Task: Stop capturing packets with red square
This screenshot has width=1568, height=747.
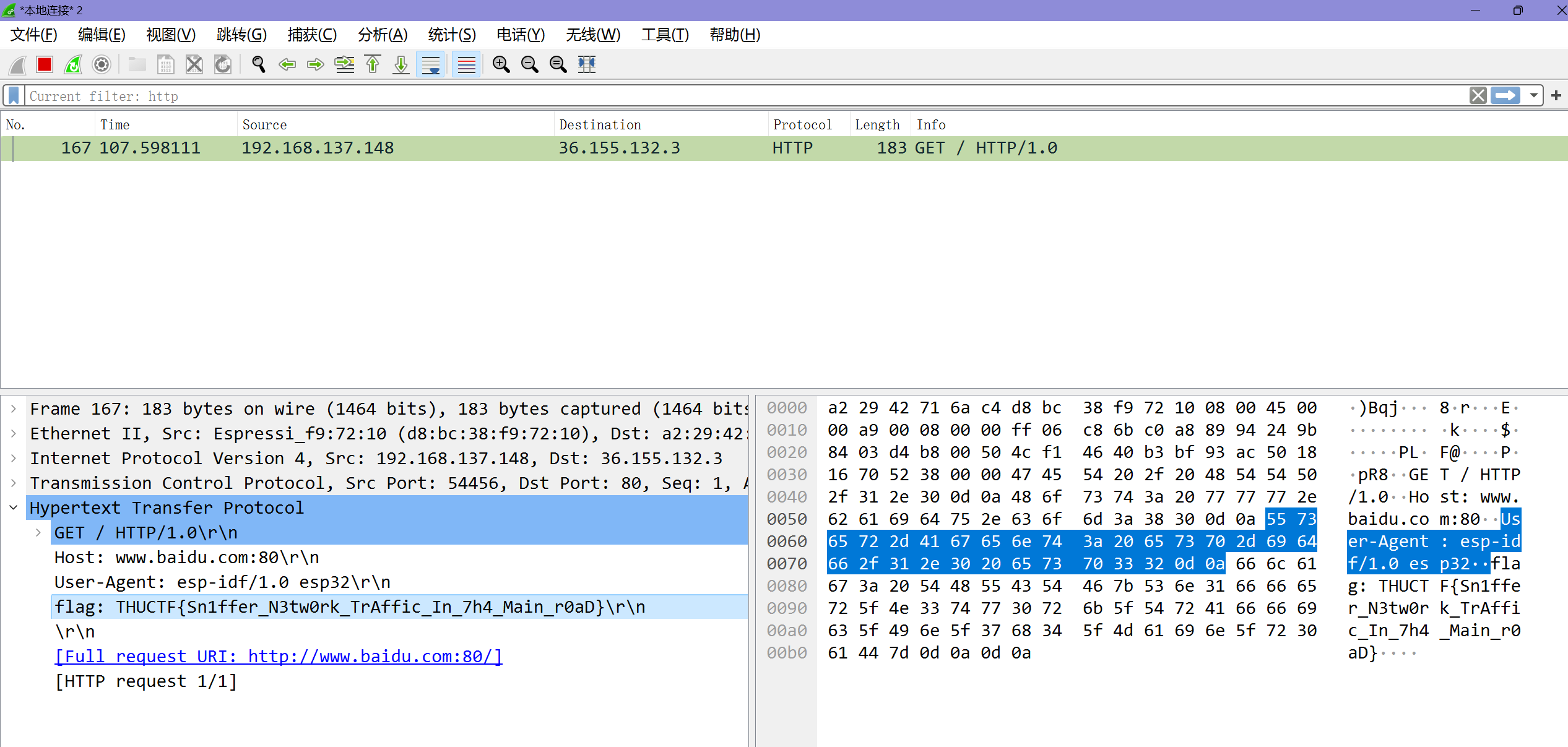Action: pos(45,64)
